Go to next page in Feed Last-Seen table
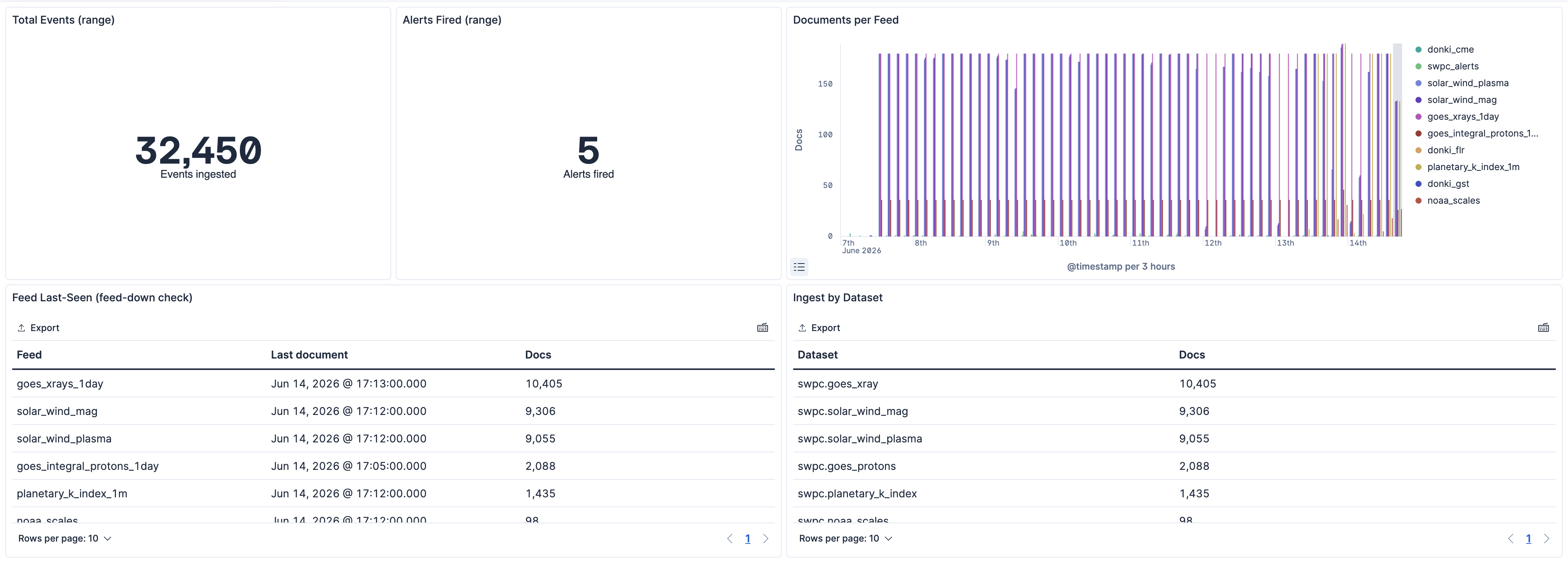 click(766, 539)
